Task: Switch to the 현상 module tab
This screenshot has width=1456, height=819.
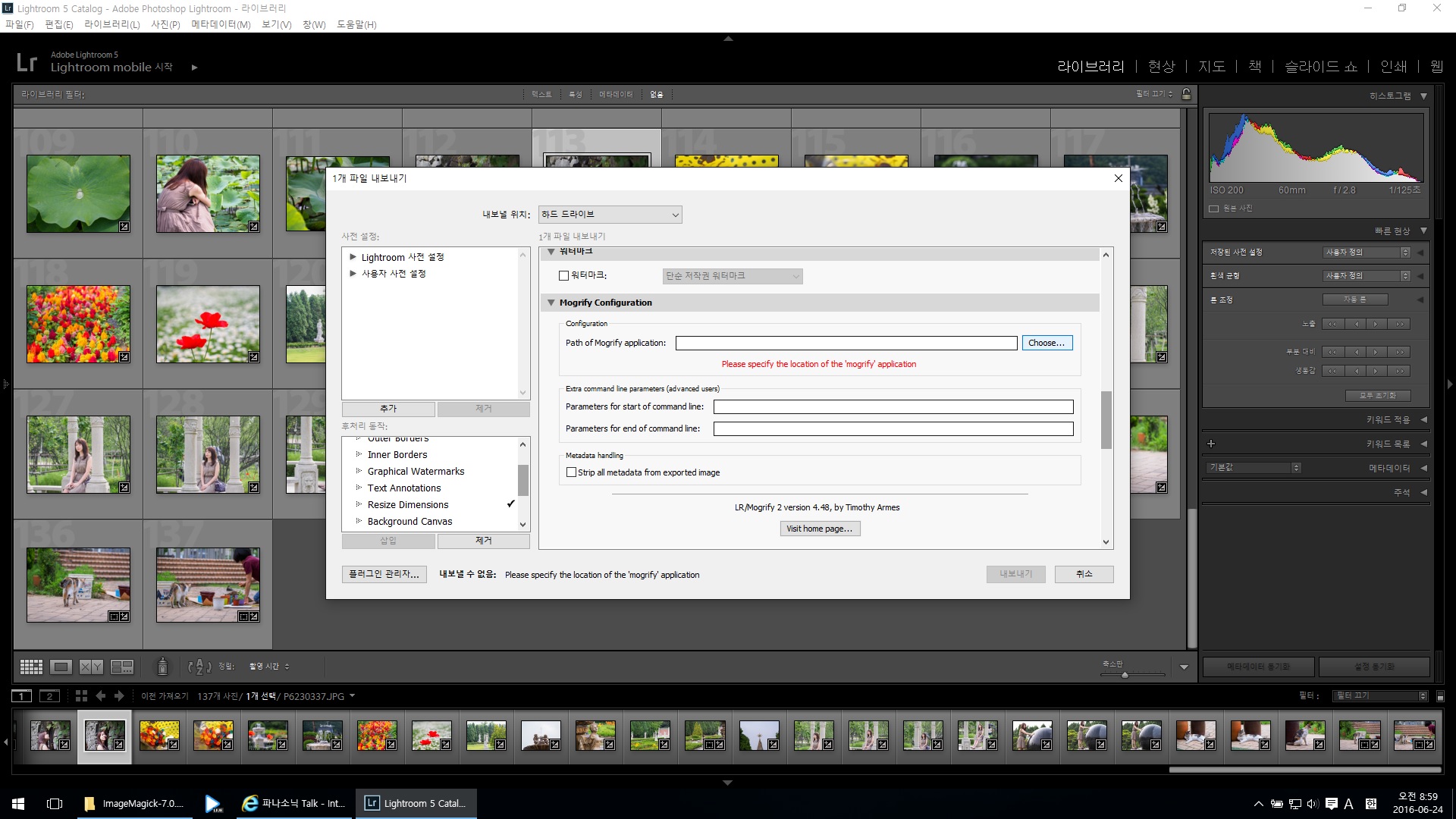Action: pos(1161,67)
